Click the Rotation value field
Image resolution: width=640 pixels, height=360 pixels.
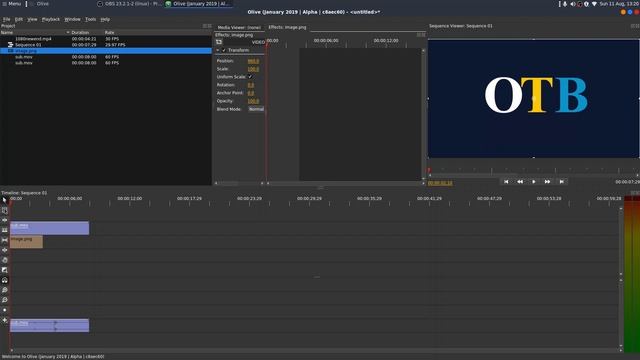coord(251,85)
